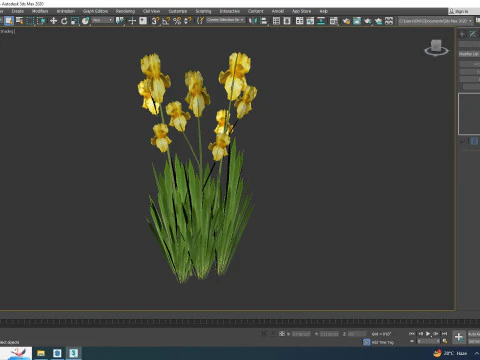Viewport: 480px width, 360px height.
Task: Click Render in the Cloud teapot icon
Action: click(x=378, y=21)
